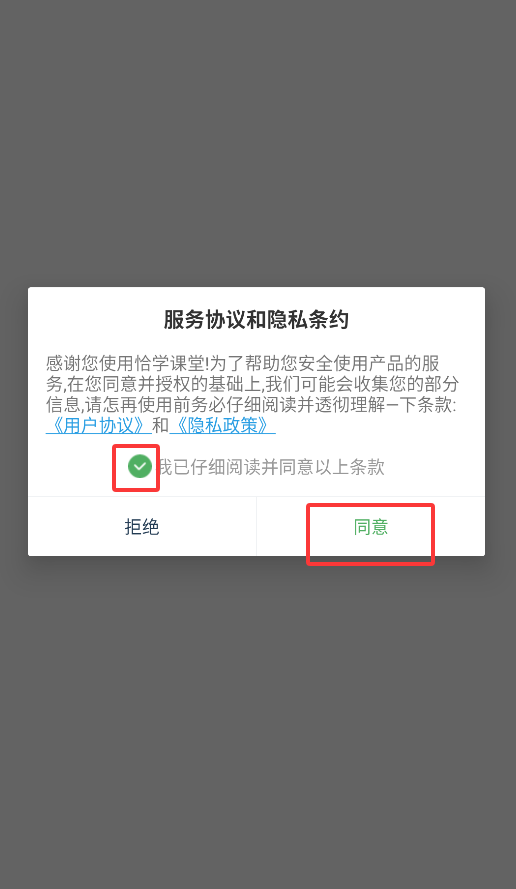This screenshot has height=889, width=516.
Task: Select the 我已仔细阅读并同意以上条款 label text
Action: point(270,467)
